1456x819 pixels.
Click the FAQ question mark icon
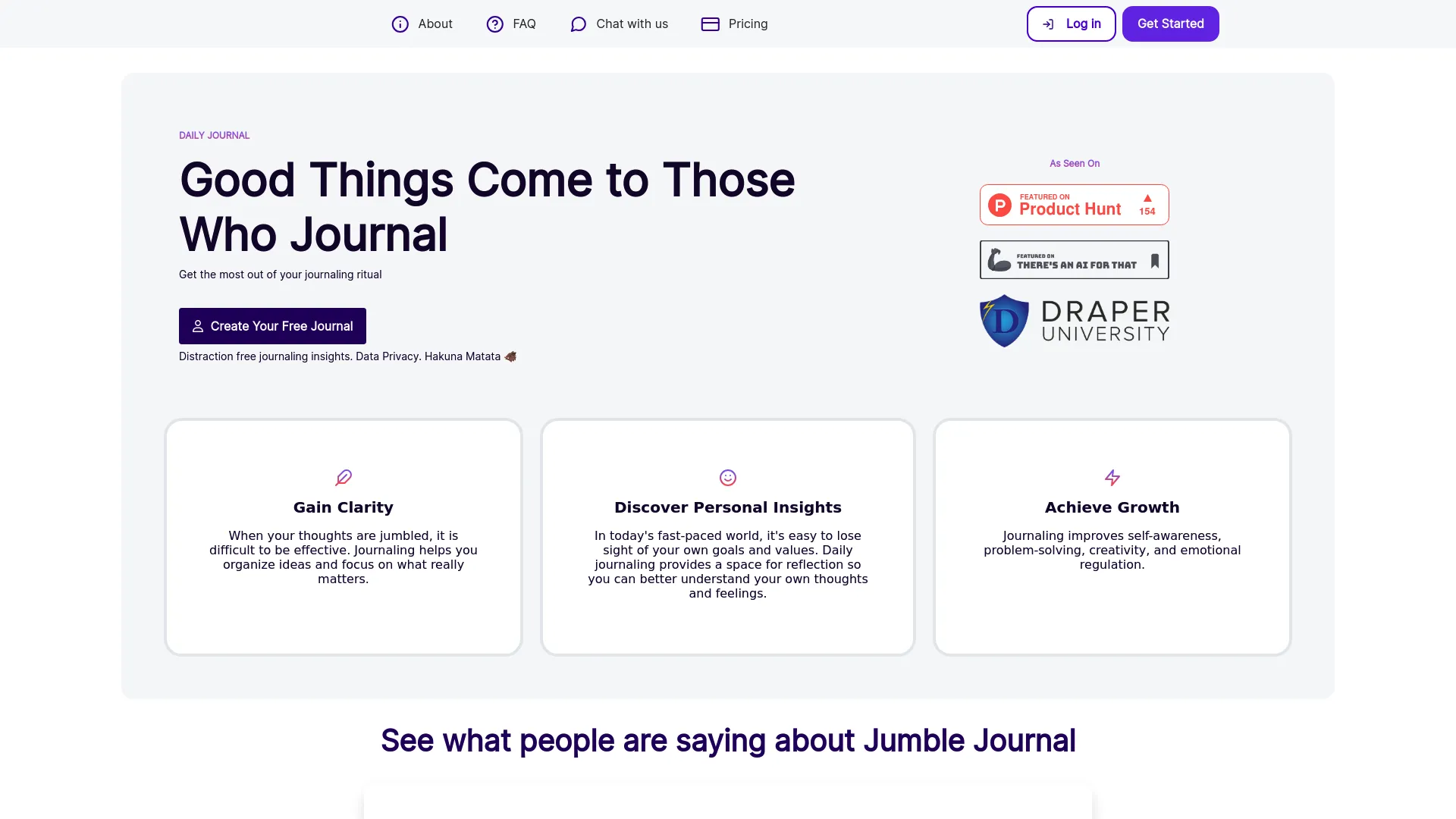[x=494, y=24]
